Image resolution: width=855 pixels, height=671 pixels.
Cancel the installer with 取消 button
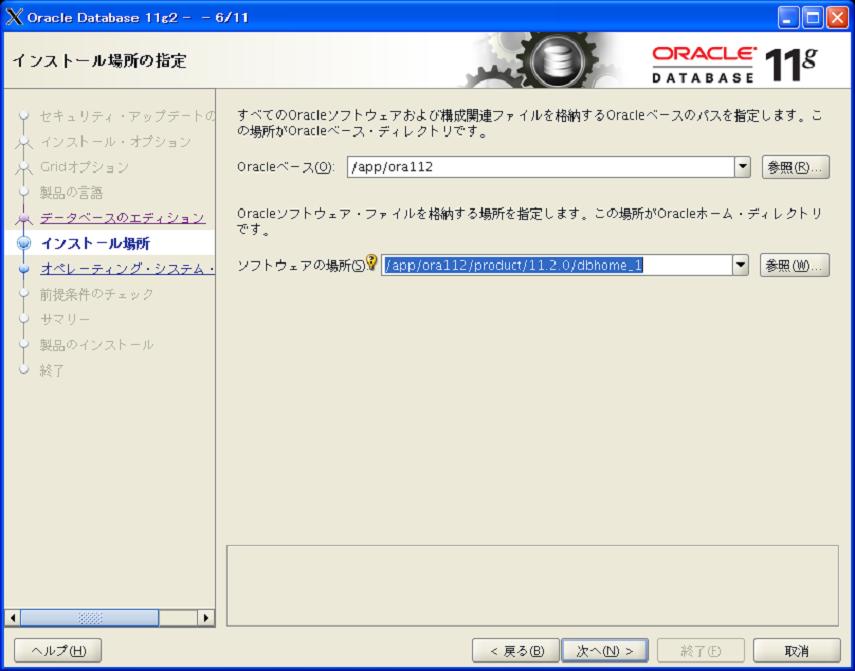(797, 650)
